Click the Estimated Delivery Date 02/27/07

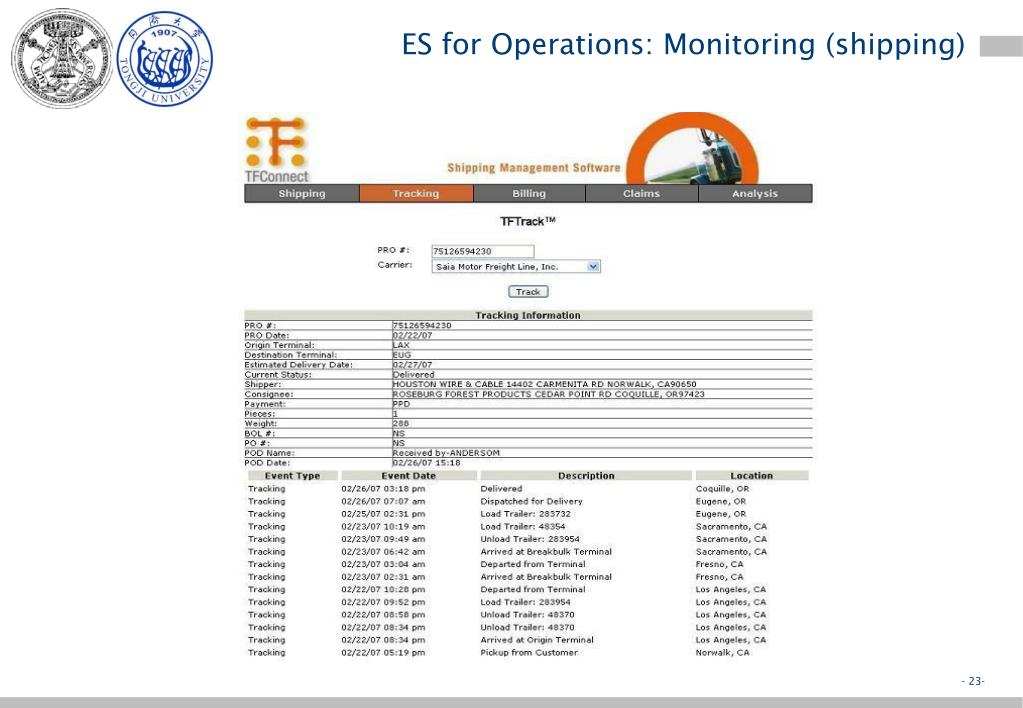(x=412, y=365)
